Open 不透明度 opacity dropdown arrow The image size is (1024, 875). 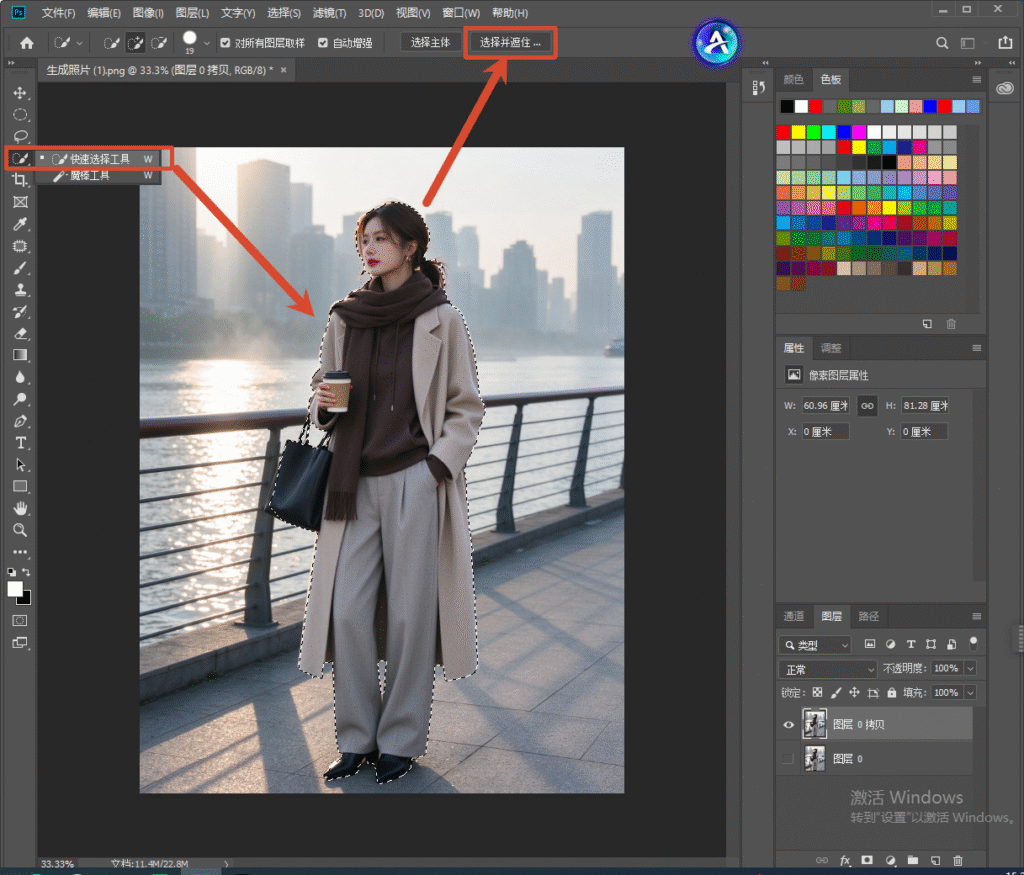pyautogui.click(x=970, y=668)
